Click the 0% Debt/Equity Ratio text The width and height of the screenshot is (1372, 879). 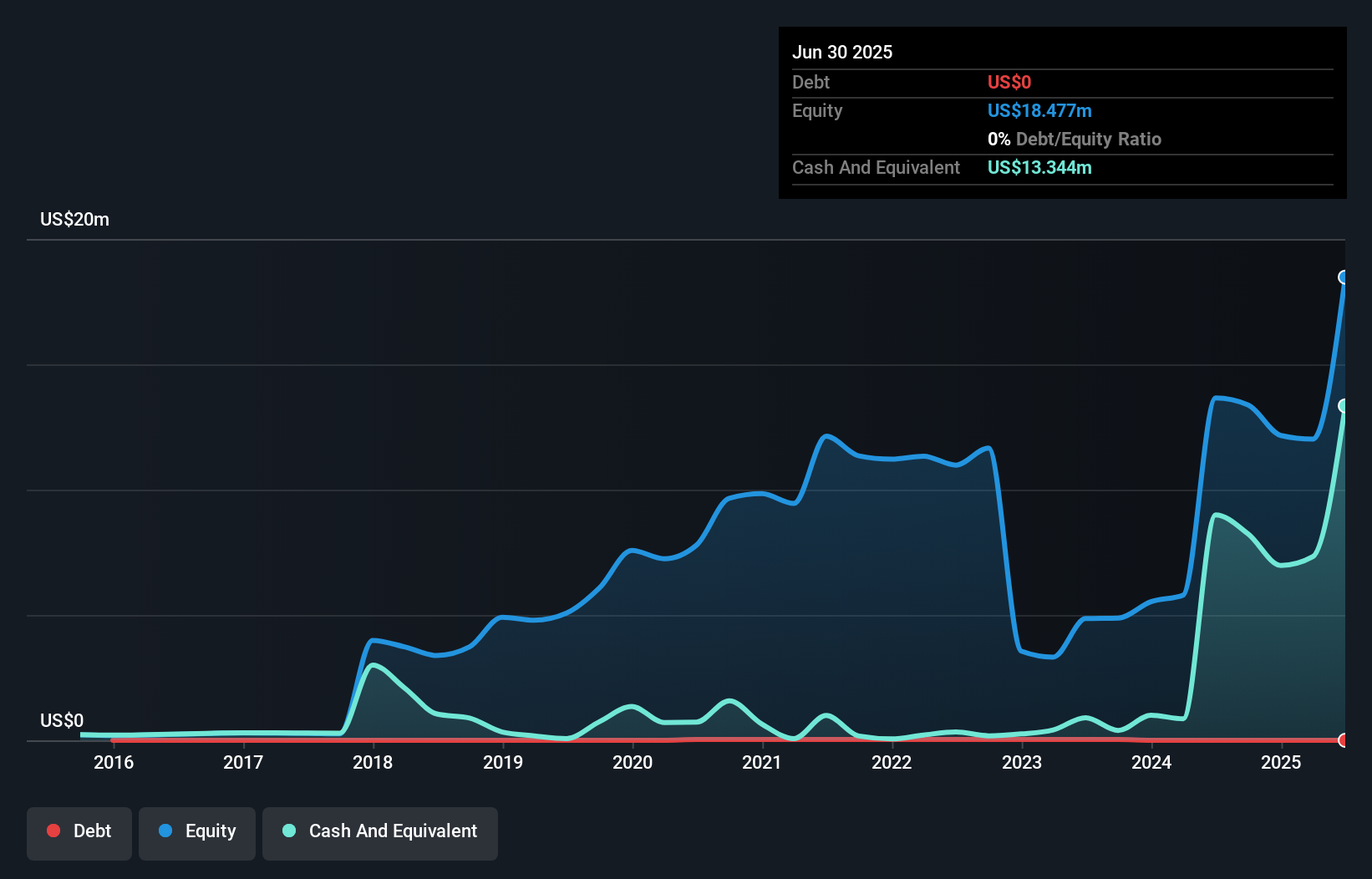pyautogui.click(x=1075, y=140)
